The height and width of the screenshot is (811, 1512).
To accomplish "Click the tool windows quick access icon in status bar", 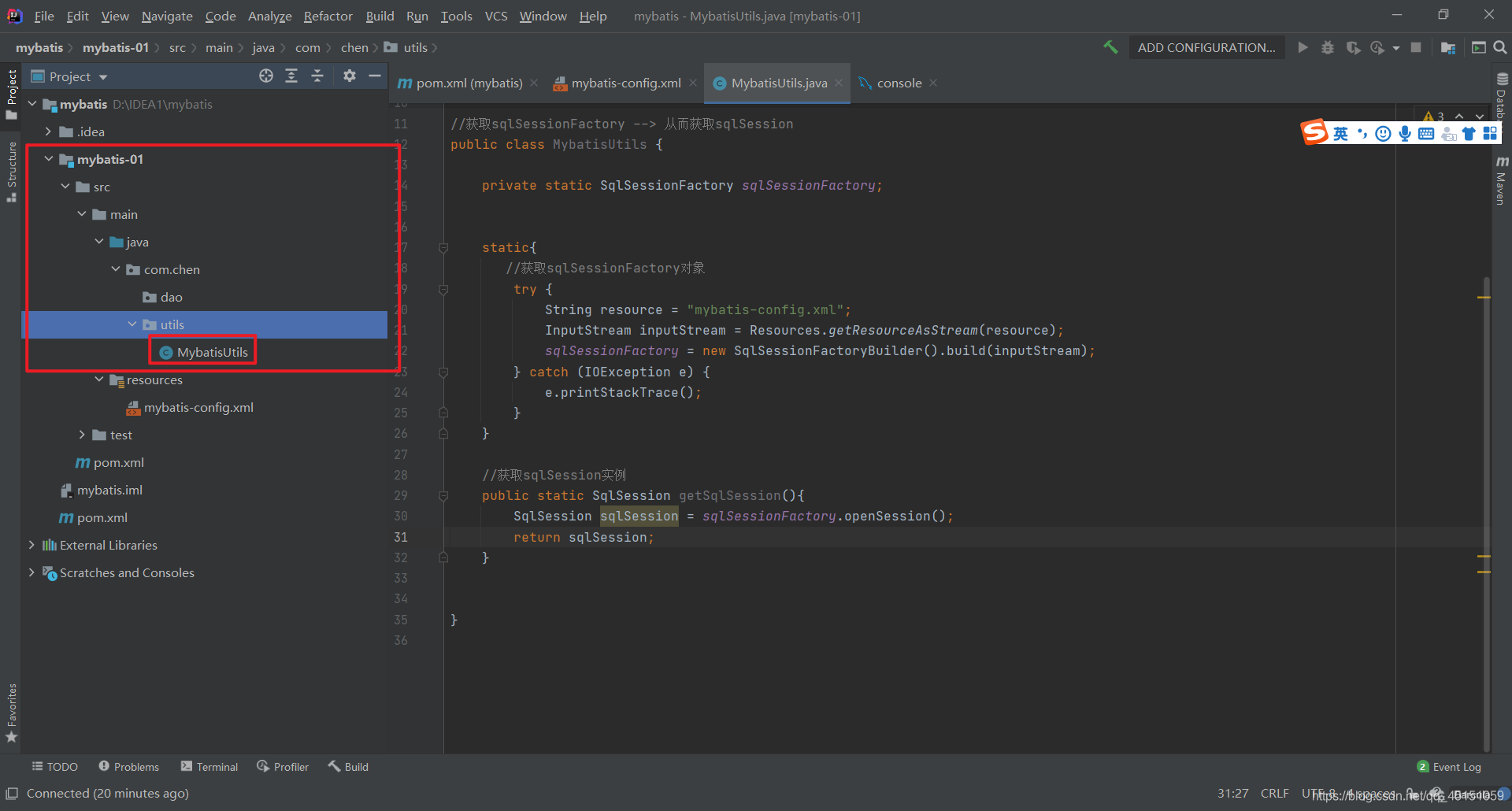I will point(12,793).
